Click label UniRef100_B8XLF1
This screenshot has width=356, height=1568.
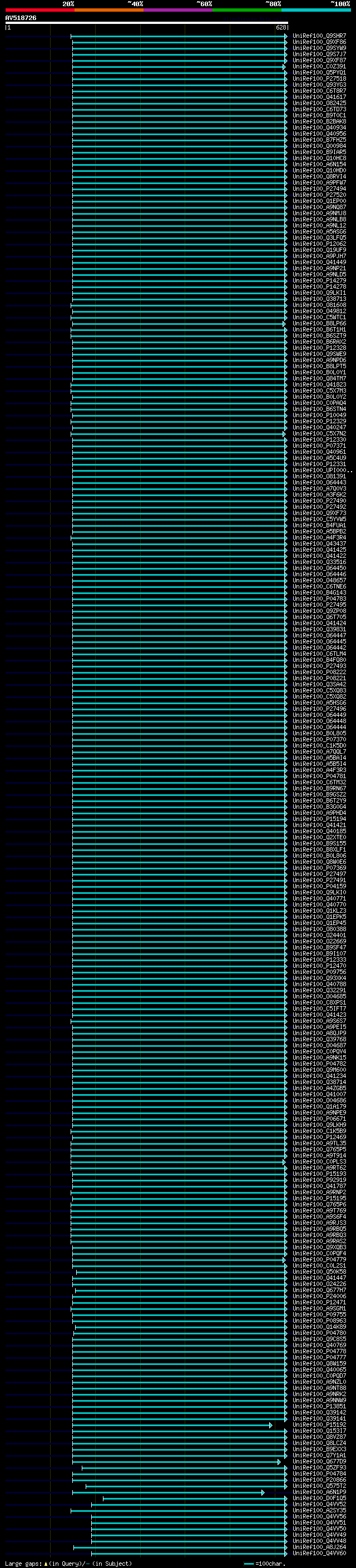(x=319, y=849)
